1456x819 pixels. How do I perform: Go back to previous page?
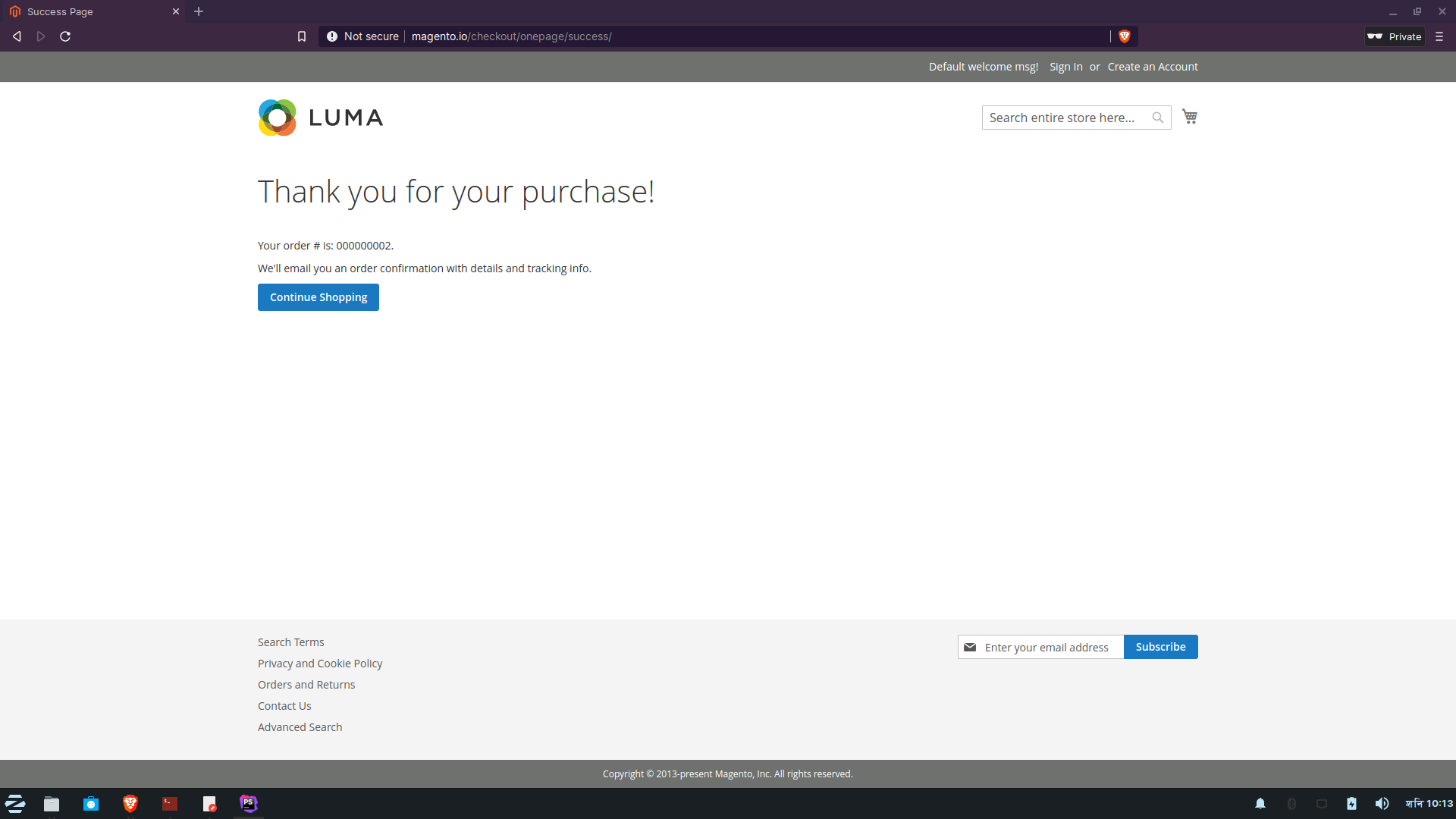[x=17, y=36]
